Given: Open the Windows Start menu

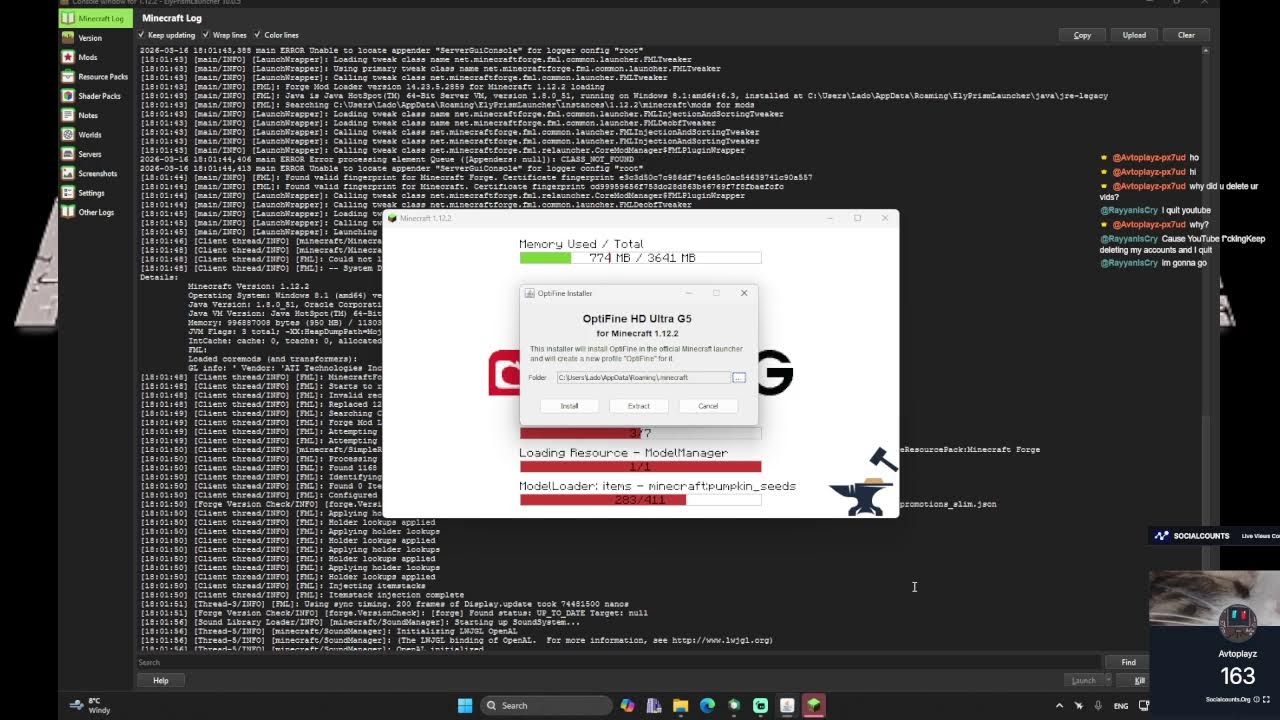Looking at the screenshot, I should point(465,705).
